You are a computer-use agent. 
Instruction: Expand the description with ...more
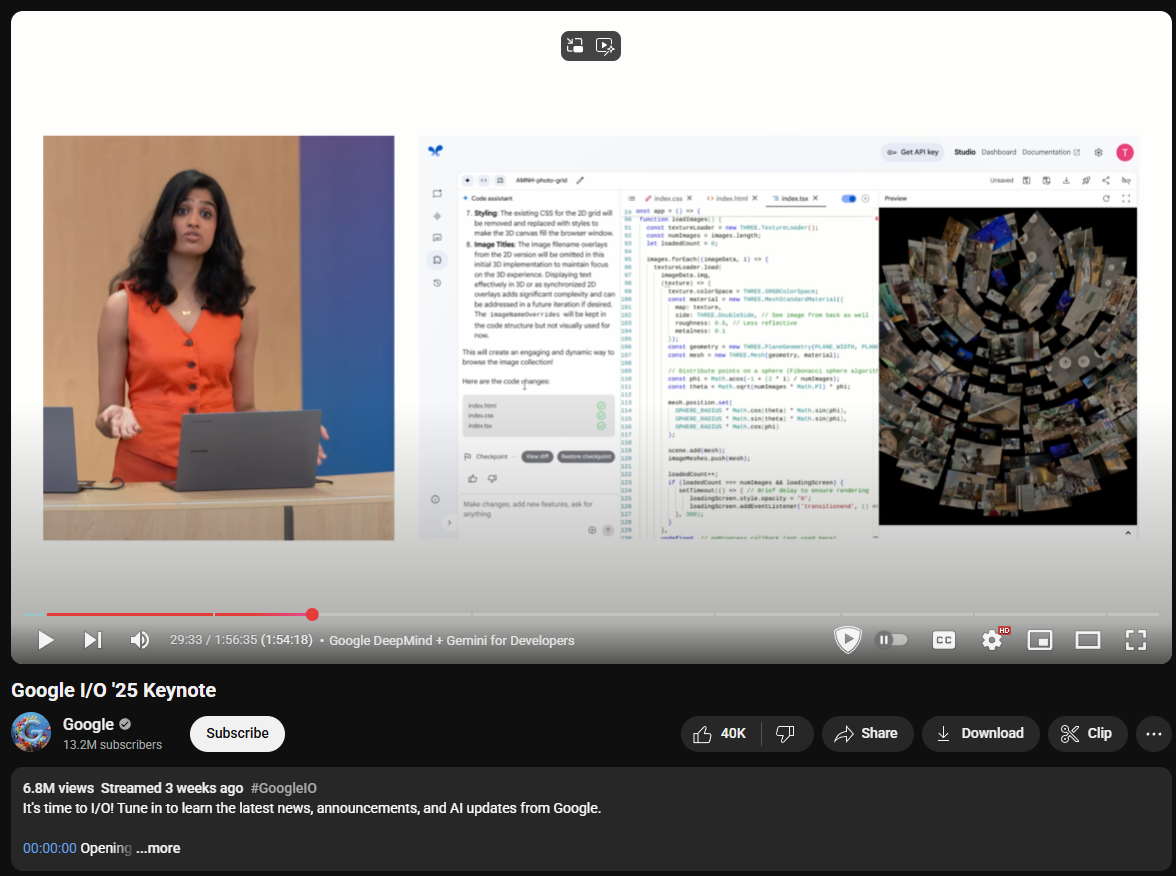click(x=158, y=848)
